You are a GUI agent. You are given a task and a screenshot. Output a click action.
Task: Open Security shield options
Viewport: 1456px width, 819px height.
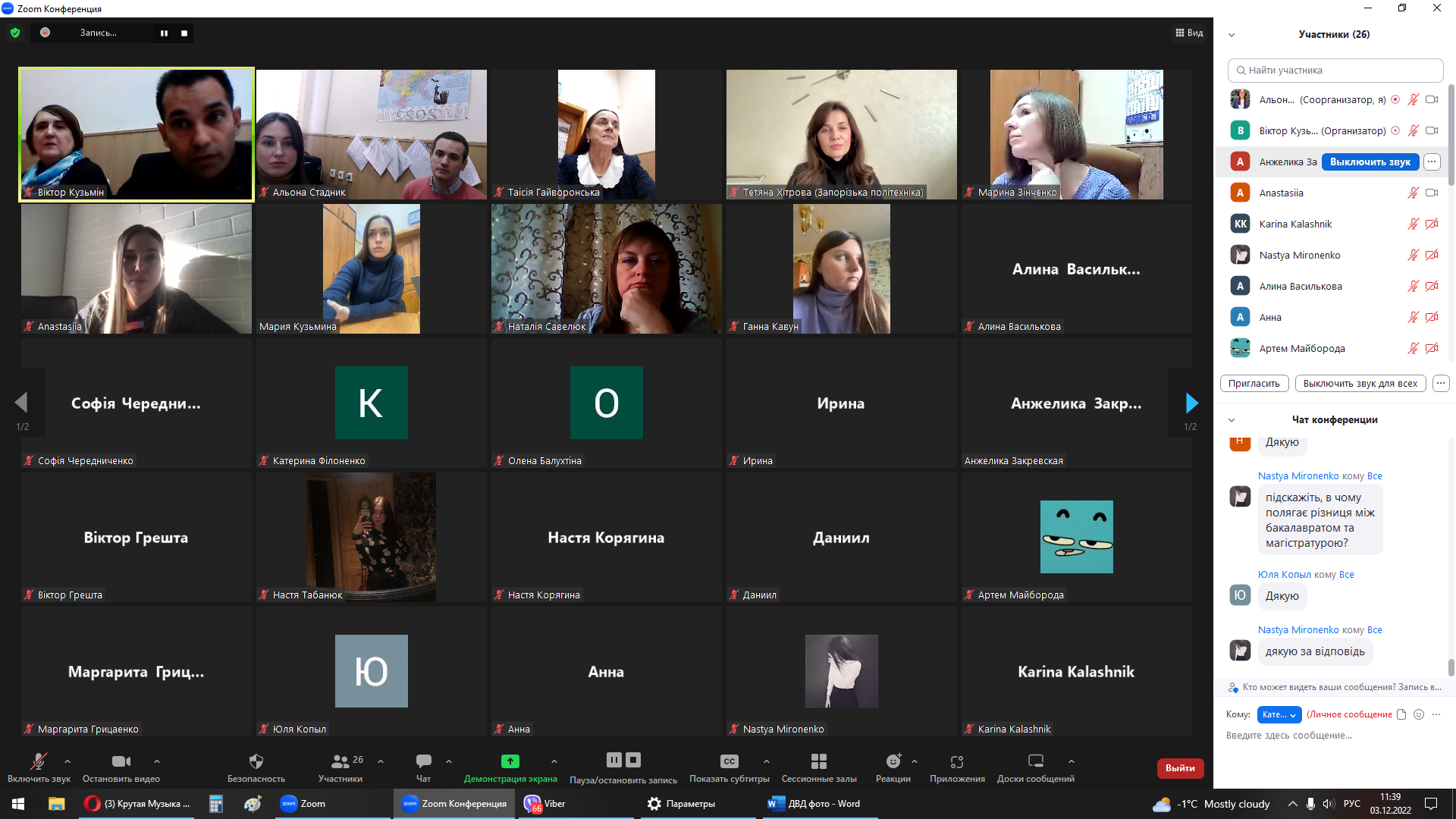click(x=256, y=761)
